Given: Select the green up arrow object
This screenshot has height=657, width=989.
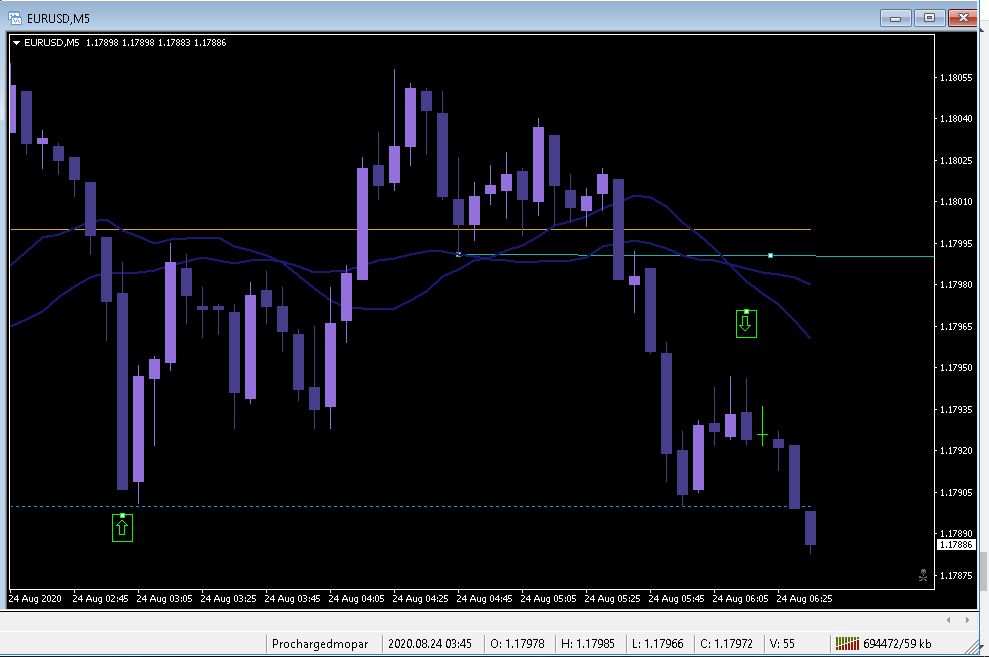Looking at the screenshot, I should point(122,528).
